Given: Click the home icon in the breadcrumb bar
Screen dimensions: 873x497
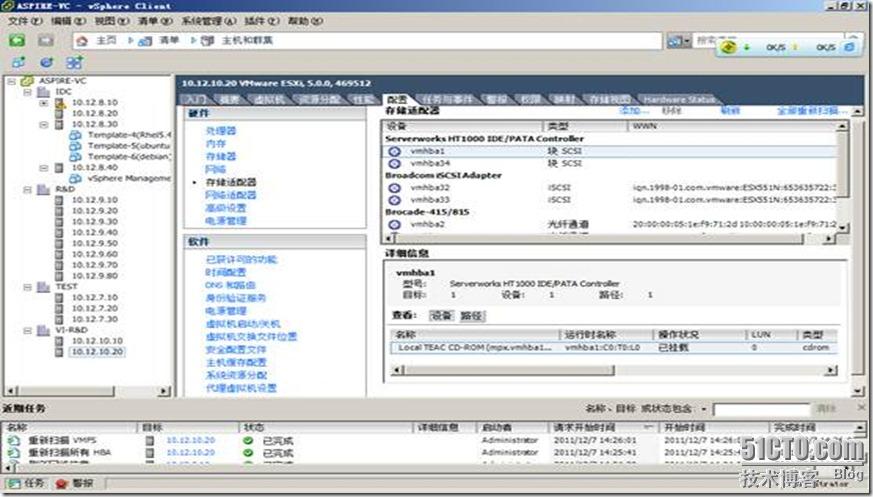Looking at the screenshot, I should pos(82,41).
